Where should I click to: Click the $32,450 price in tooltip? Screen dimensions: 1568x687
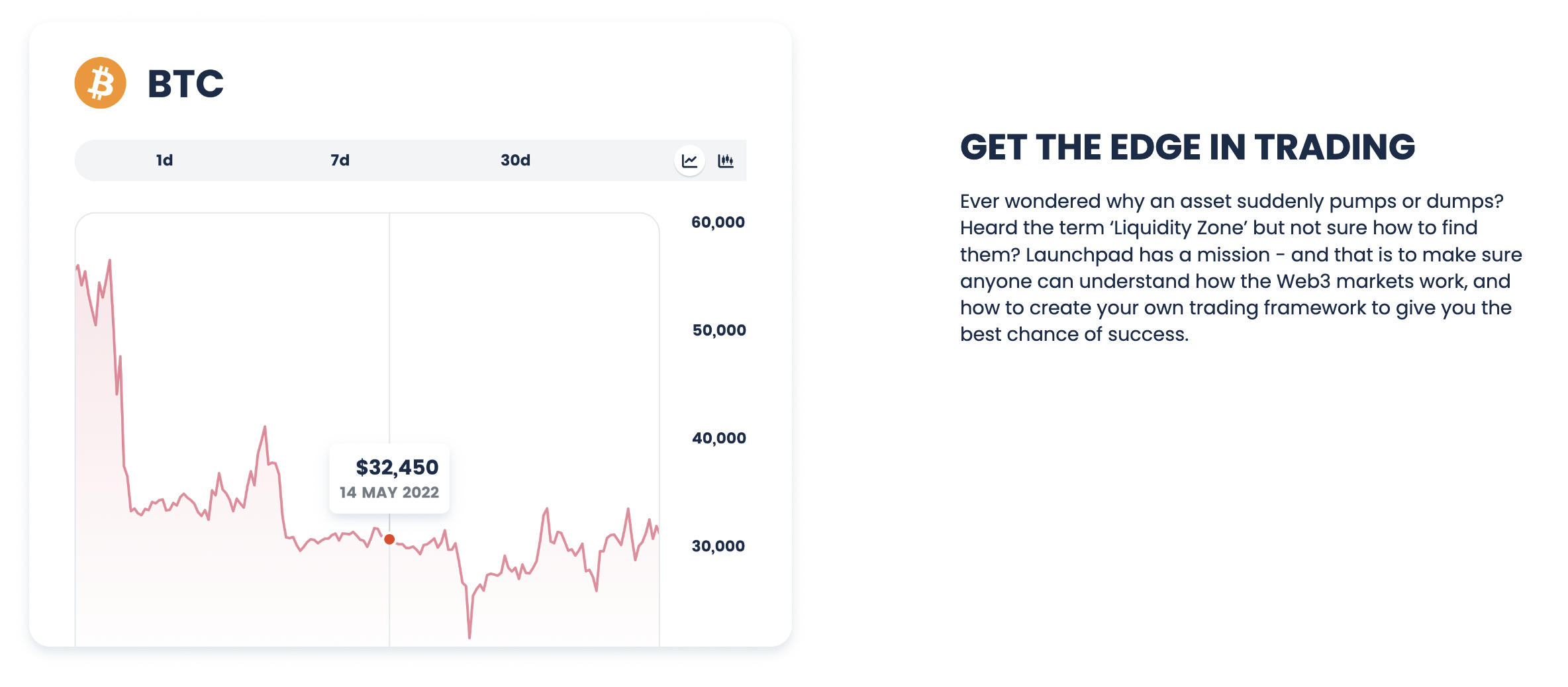click(397, 467)
